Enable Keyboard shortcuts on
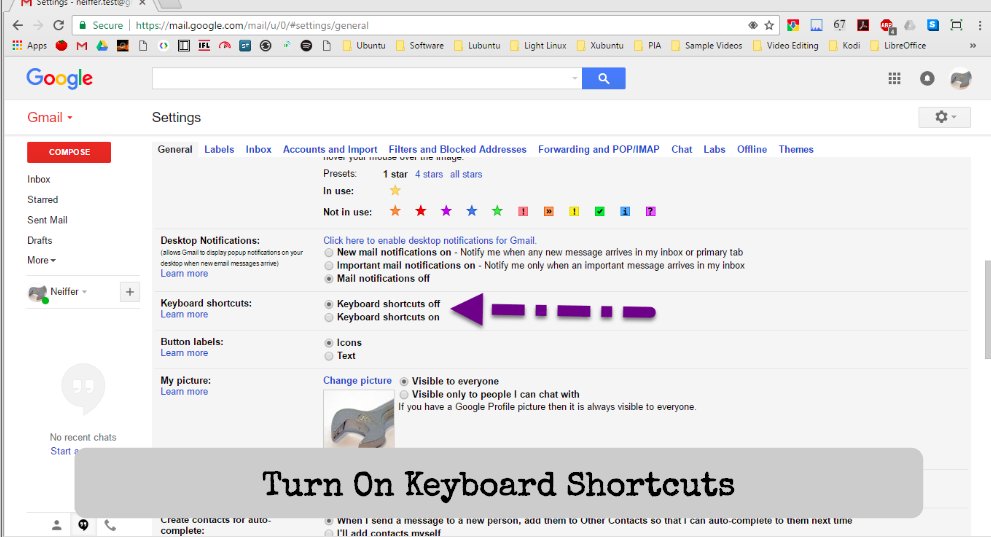Screen dimensions: 991x537 pos(329,317)
